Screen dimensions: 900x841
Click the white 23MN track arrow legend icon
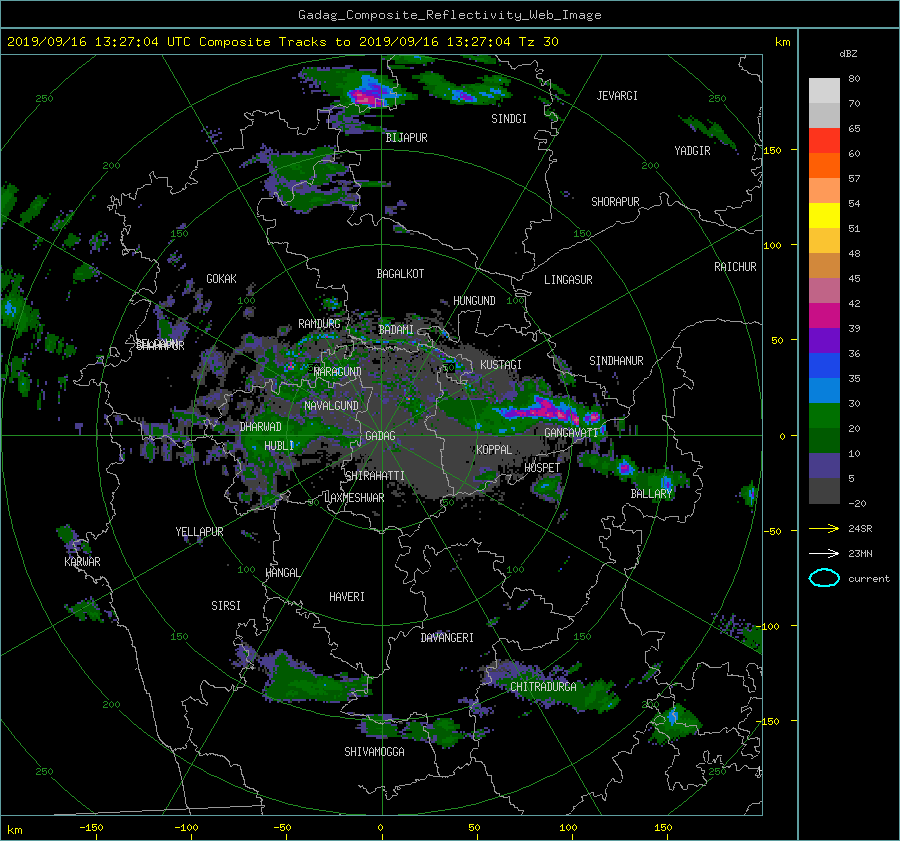pos(824,553)
